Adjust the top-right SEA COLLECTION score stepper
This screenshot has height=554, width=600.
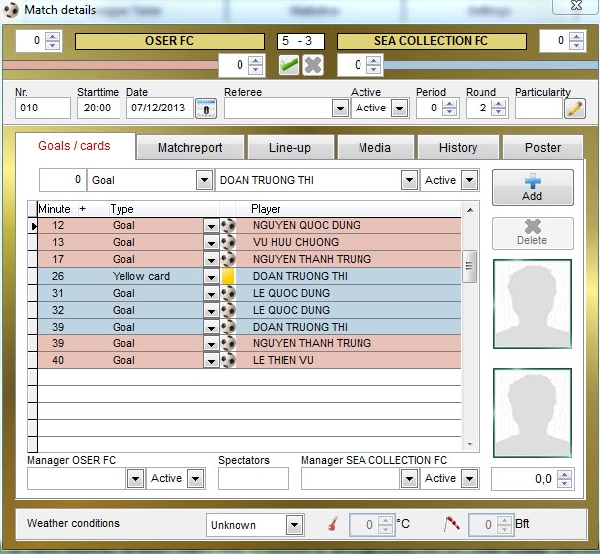pyautogui.click(x=576, y=41)
